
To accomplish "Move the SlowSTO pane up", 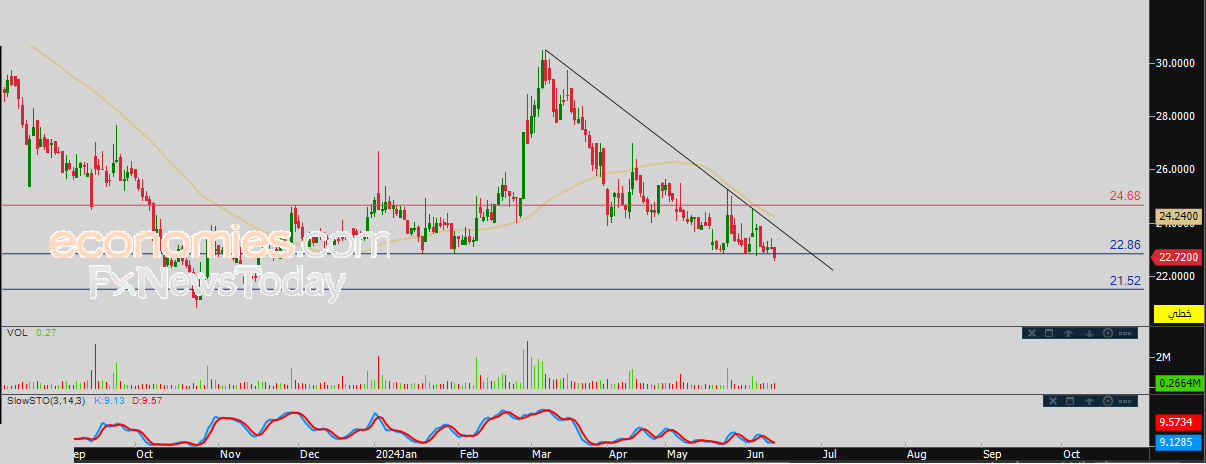I will [1089, 401].
